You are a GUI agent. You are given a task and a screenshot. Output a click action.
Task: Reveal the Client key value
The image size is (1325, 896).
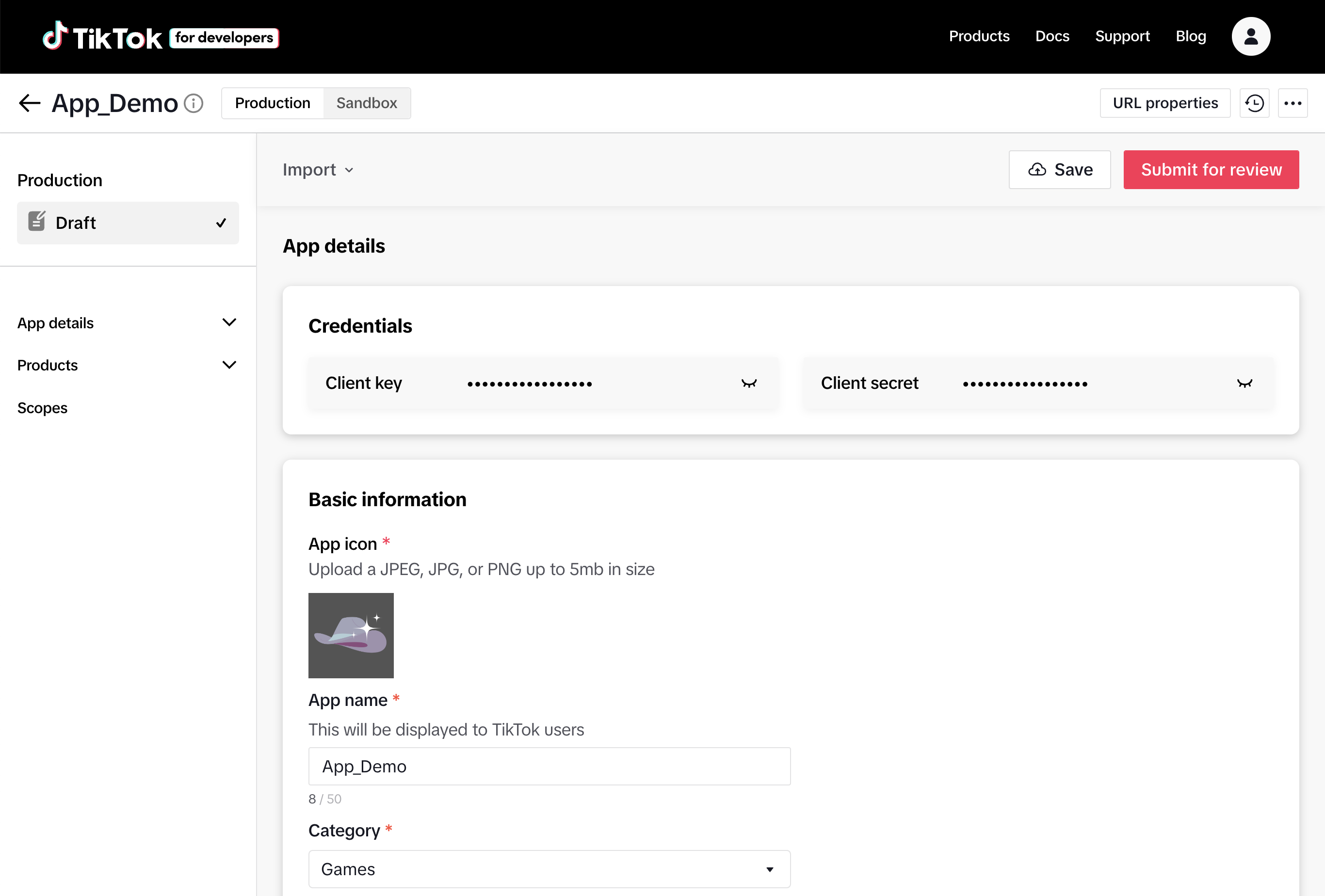749,383
